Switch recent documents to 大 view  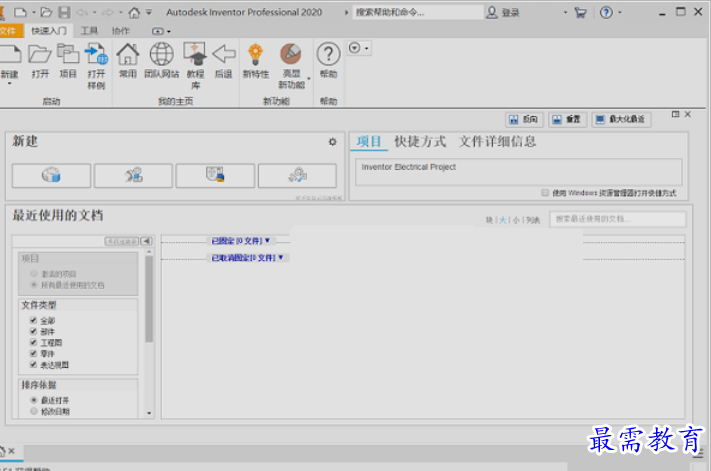tap(502, 220)
